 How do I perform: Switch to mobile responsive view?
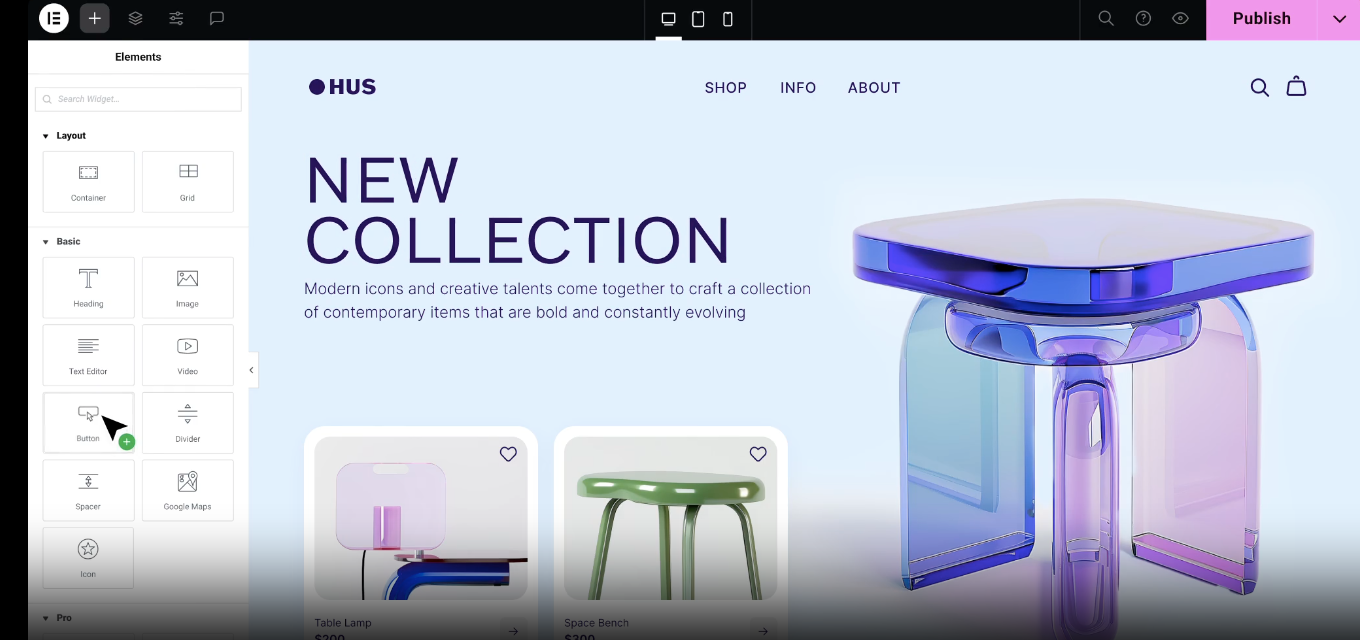728,19
